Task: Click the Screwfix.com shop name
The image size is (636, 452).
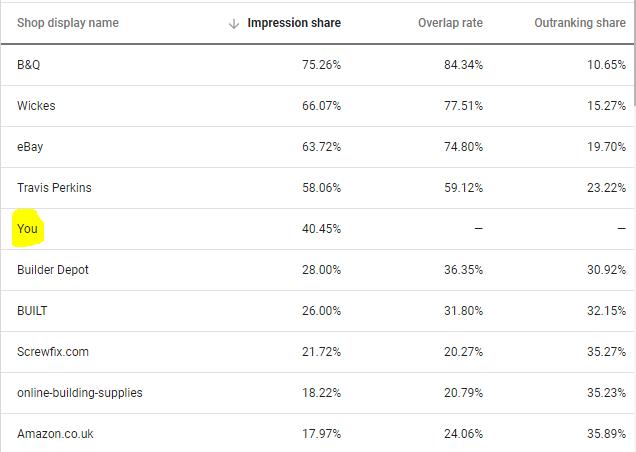Action: 52,352
